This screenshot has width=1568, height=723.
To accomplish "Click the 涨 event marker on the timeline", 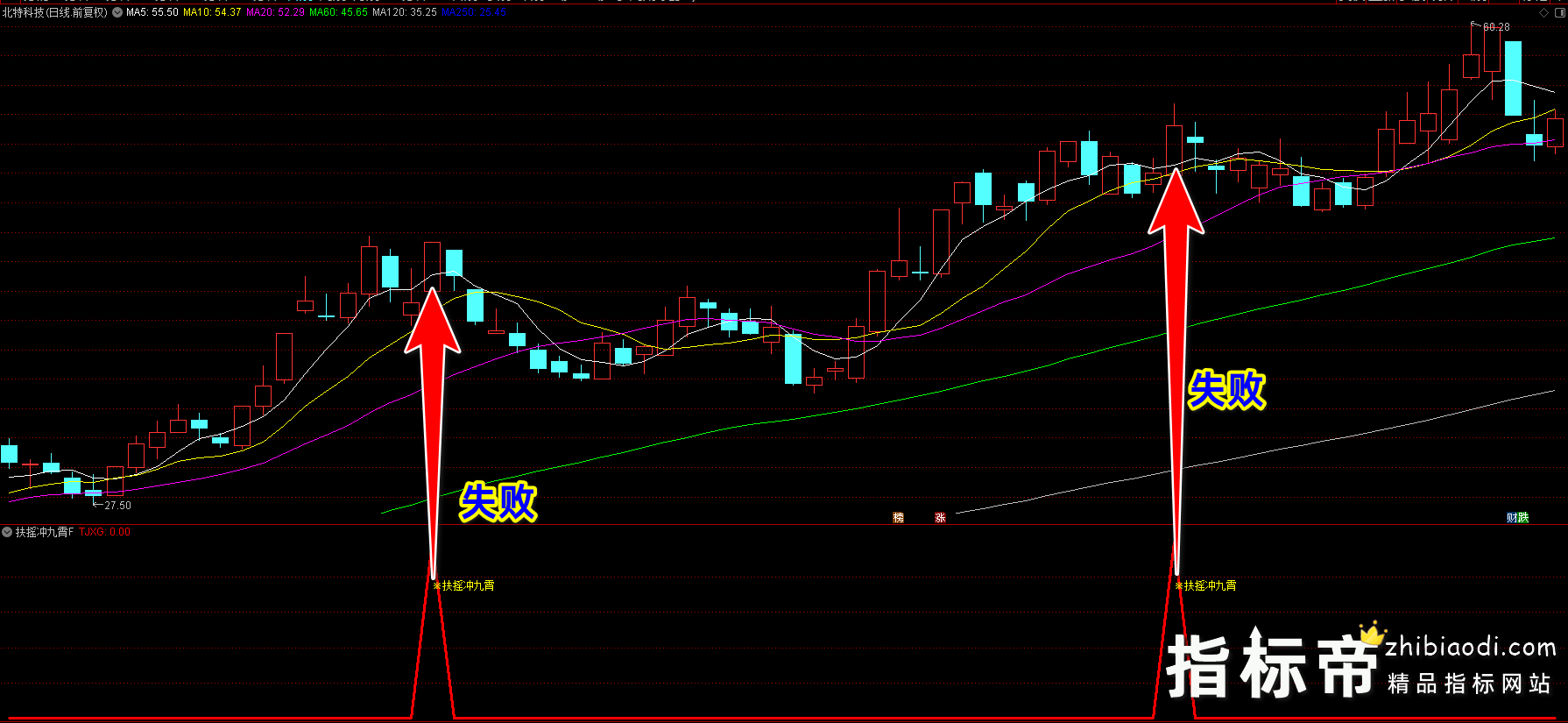I will (x=940, y=518).
